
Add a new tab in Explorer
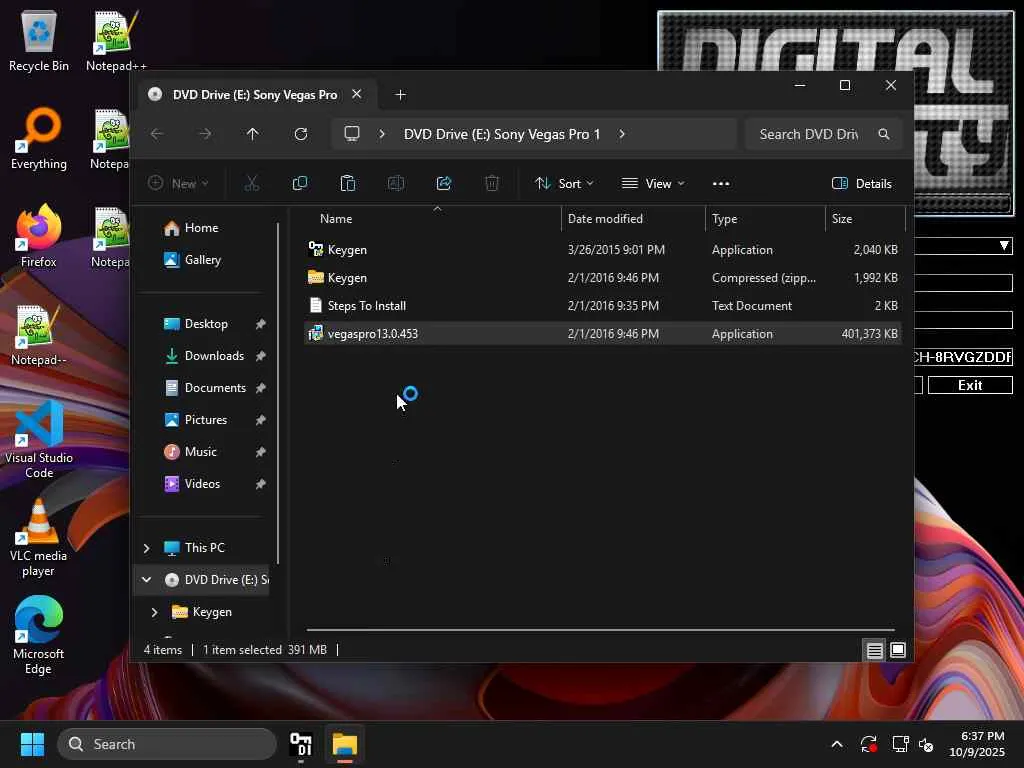401,95
